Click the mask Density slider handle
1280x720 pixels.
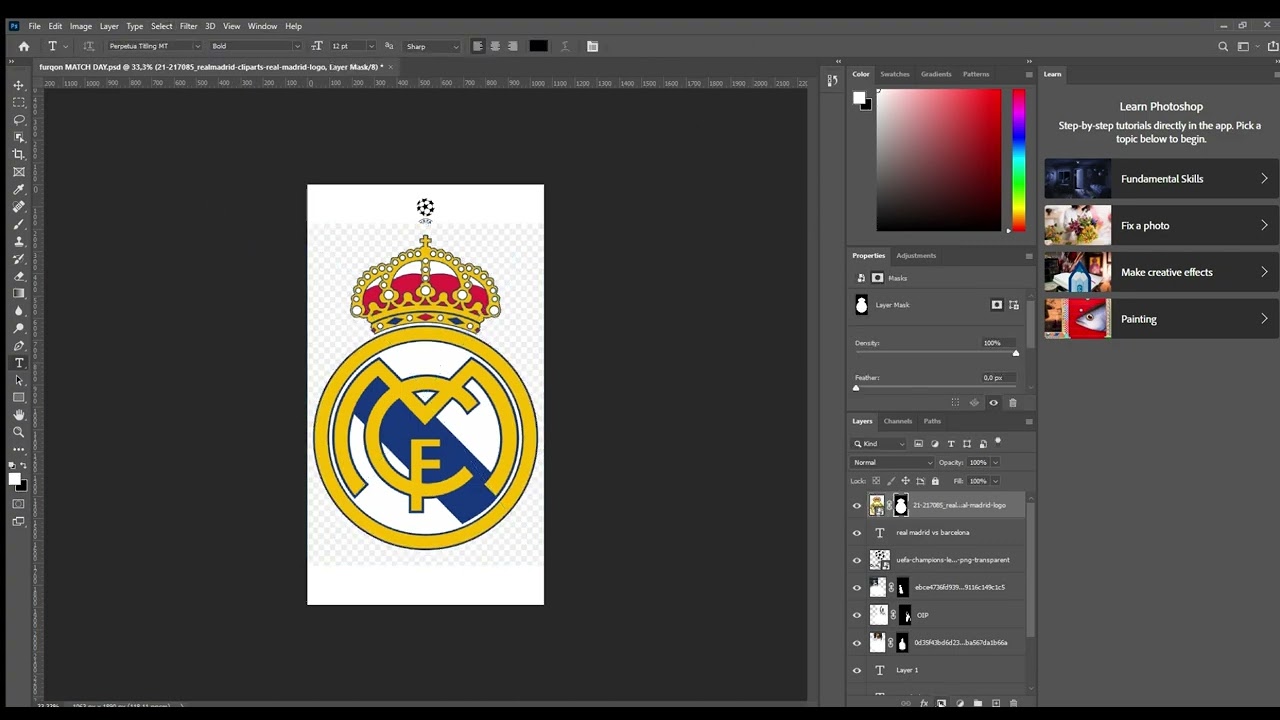click(x=1016, y=353)
